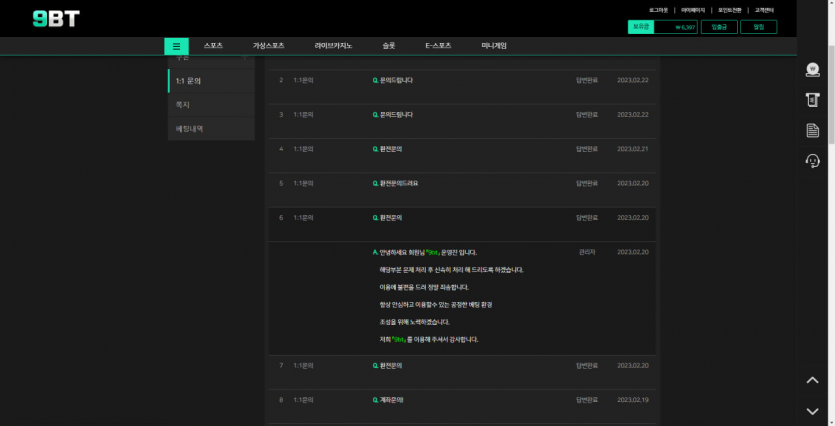Screen dimensions: 835x426
Task: Expand inquiry row 4 환전문의
Action: tap(388, 149)
